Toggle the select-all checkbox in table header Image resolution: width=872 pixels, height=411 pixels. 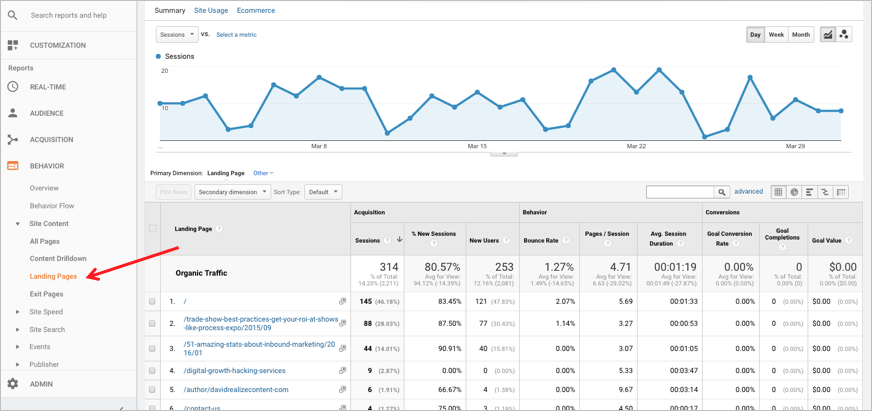pos(153,229)
